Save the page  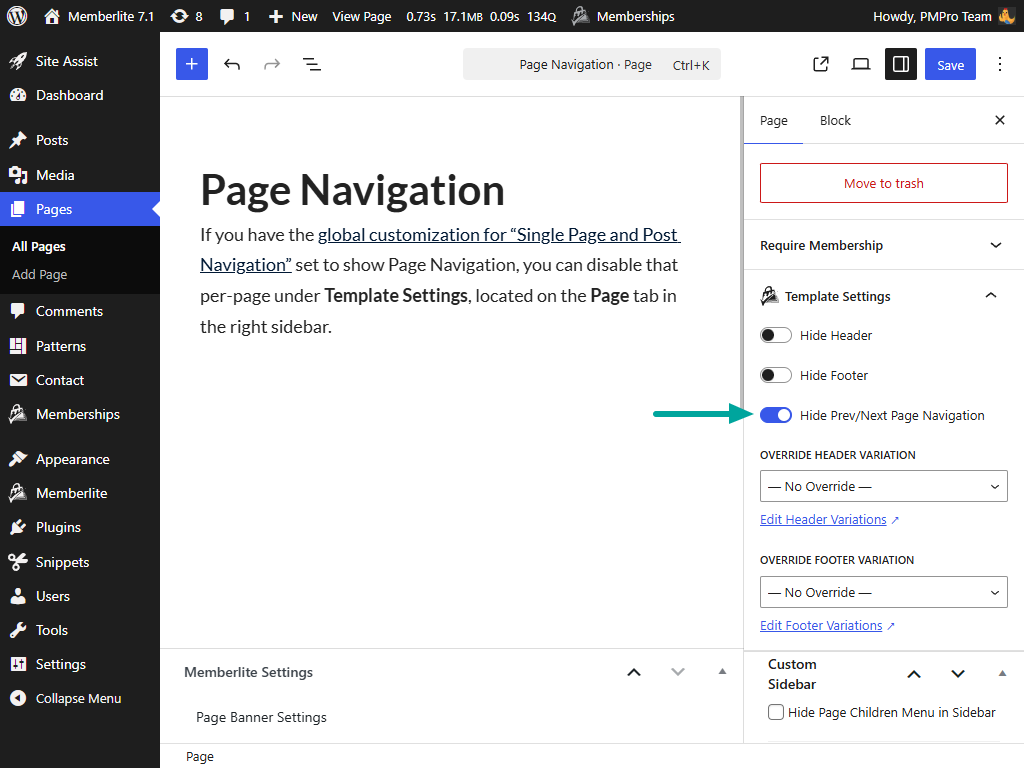coord(950,64)
